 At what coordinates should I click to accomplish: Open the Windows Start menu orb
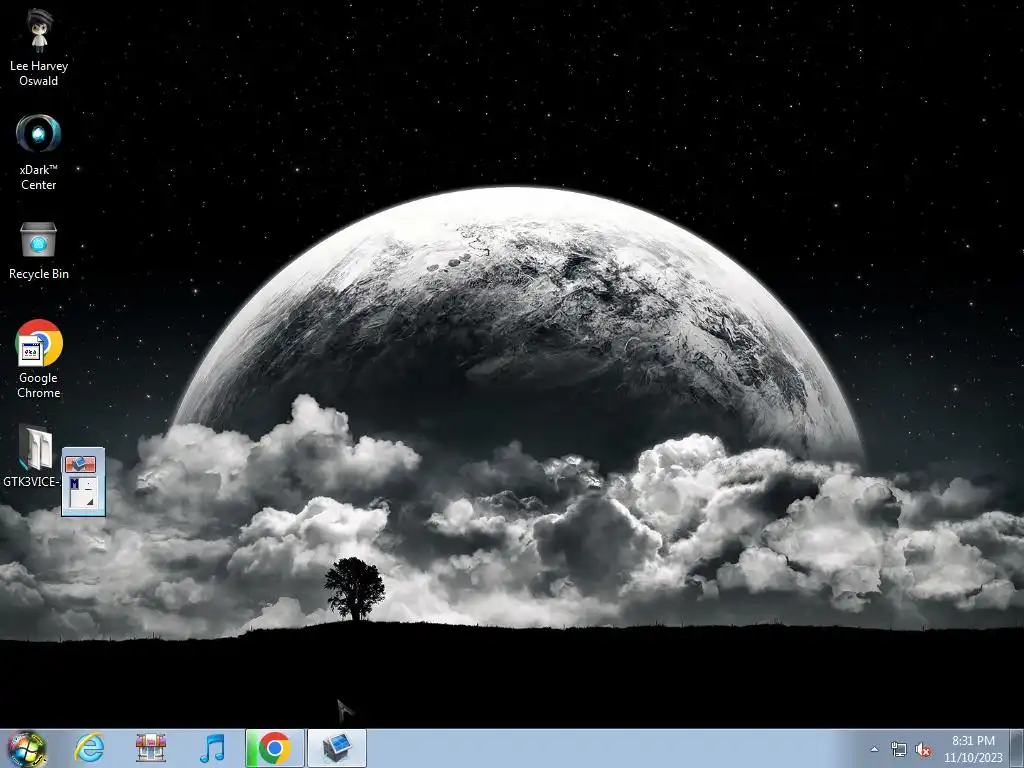click(27, 748)
